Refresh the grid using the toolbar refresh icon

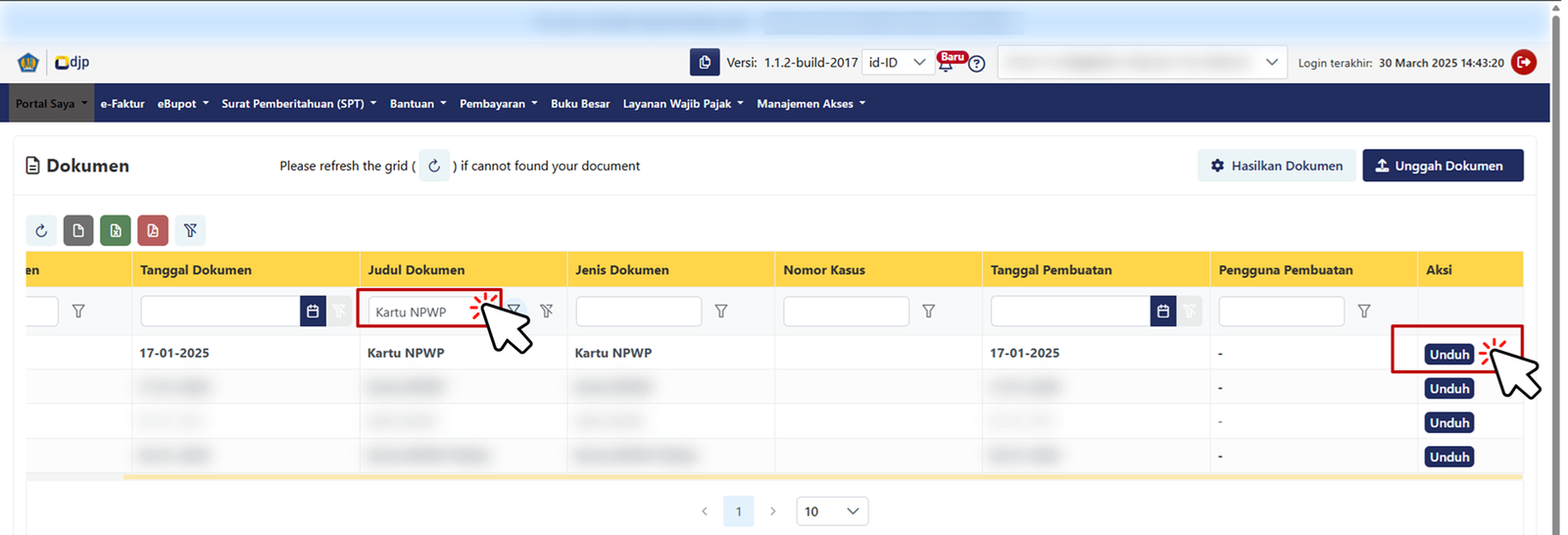pyautogui.click(x=41, y=230)
